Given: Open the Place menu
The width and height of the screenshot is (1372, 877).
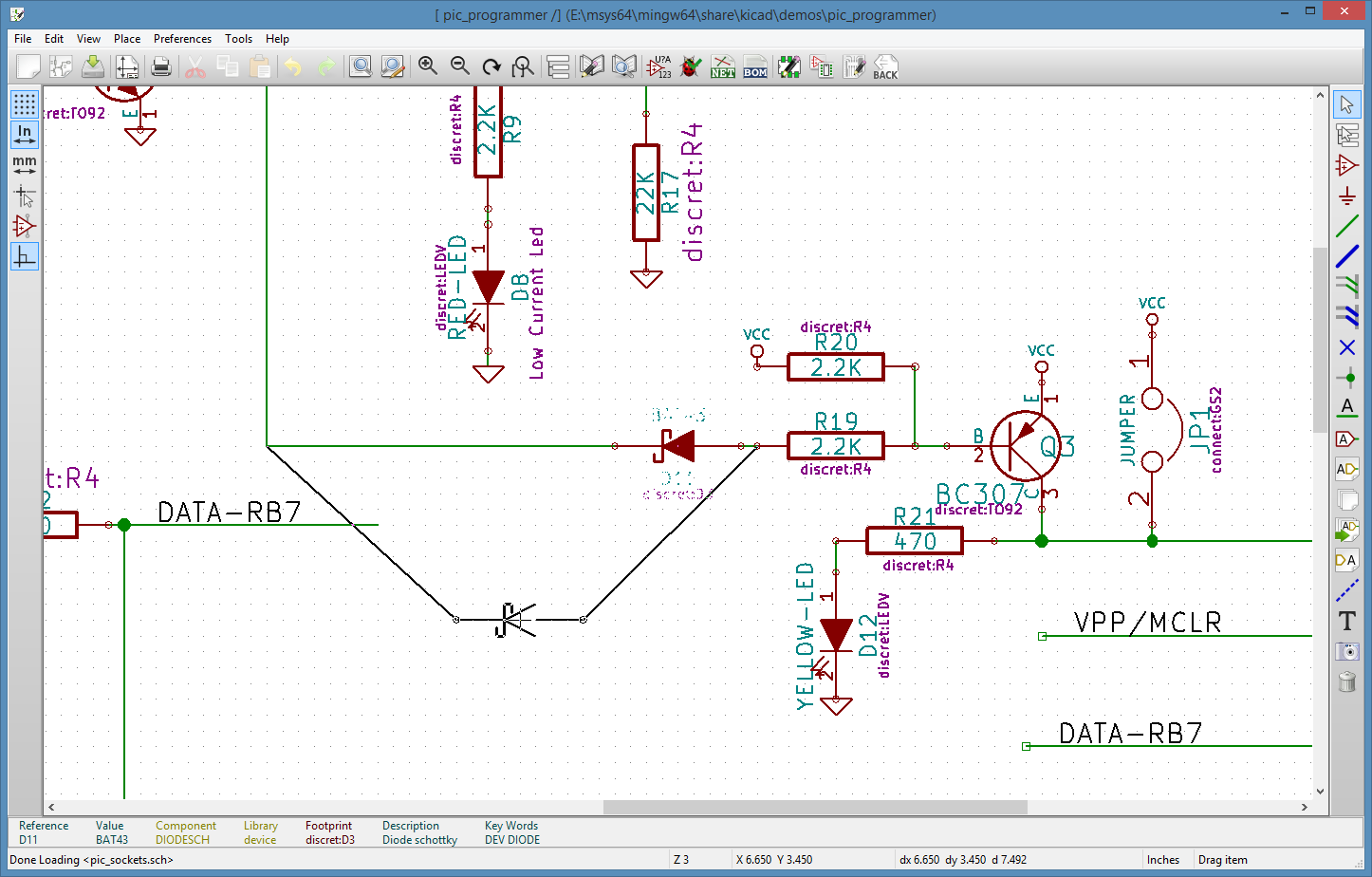Looking at the screenshot, I should (127, 39).
